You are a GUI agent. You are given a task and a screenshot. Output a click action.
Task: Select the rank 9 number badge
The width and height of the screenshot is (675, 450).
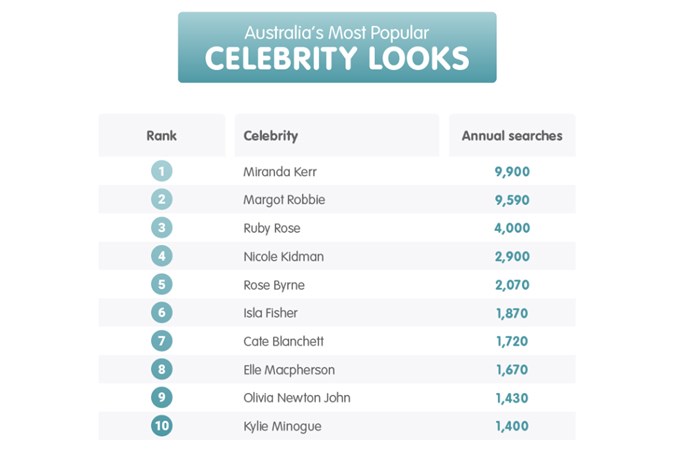point(161,397)
